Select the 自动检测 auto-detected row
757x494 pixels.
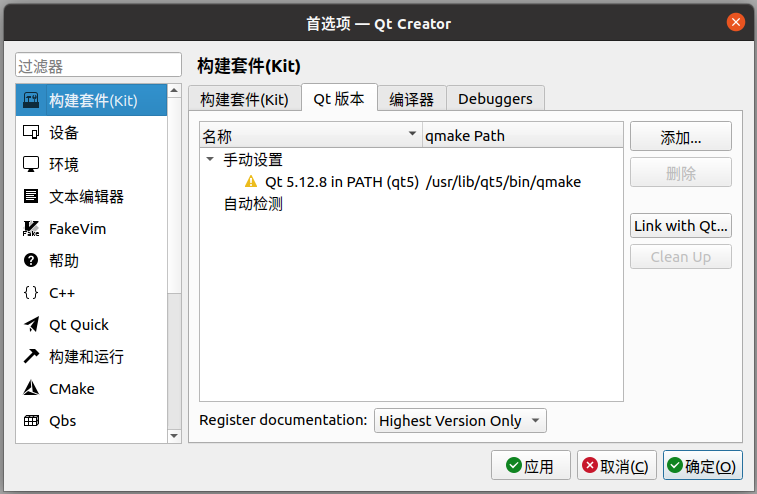pos(252,204)
